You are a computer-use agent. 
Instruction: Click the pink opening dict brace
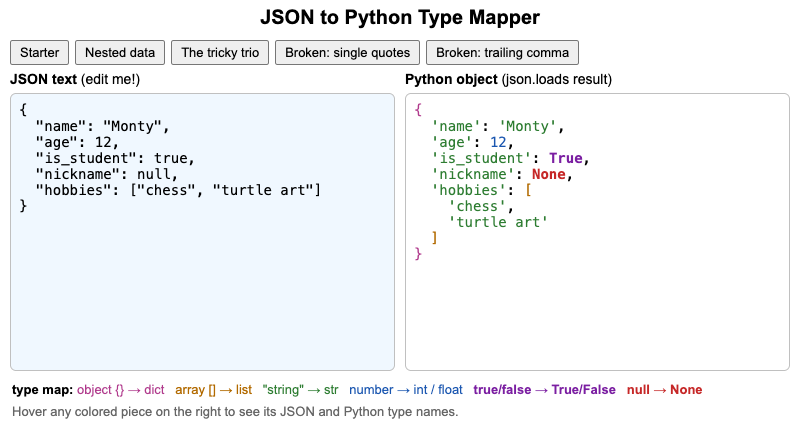pyautogui.click(x=418, y=110)
